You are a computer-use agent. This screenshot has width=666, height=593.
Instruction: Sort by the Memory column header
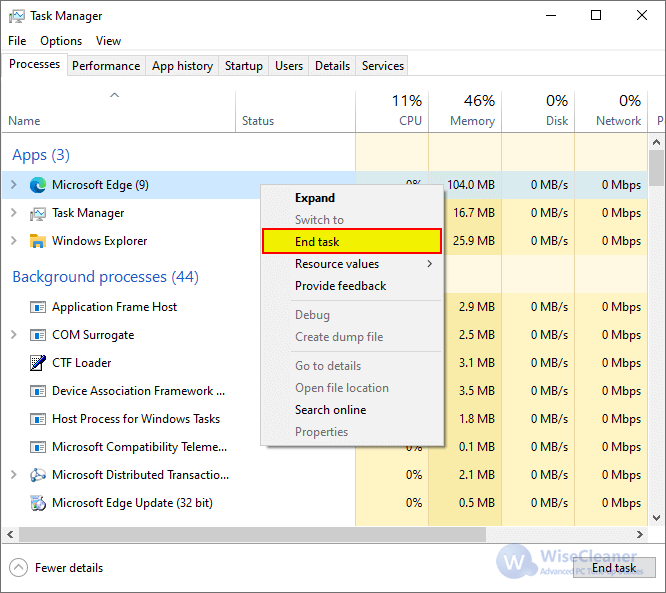tap(465, 111)
